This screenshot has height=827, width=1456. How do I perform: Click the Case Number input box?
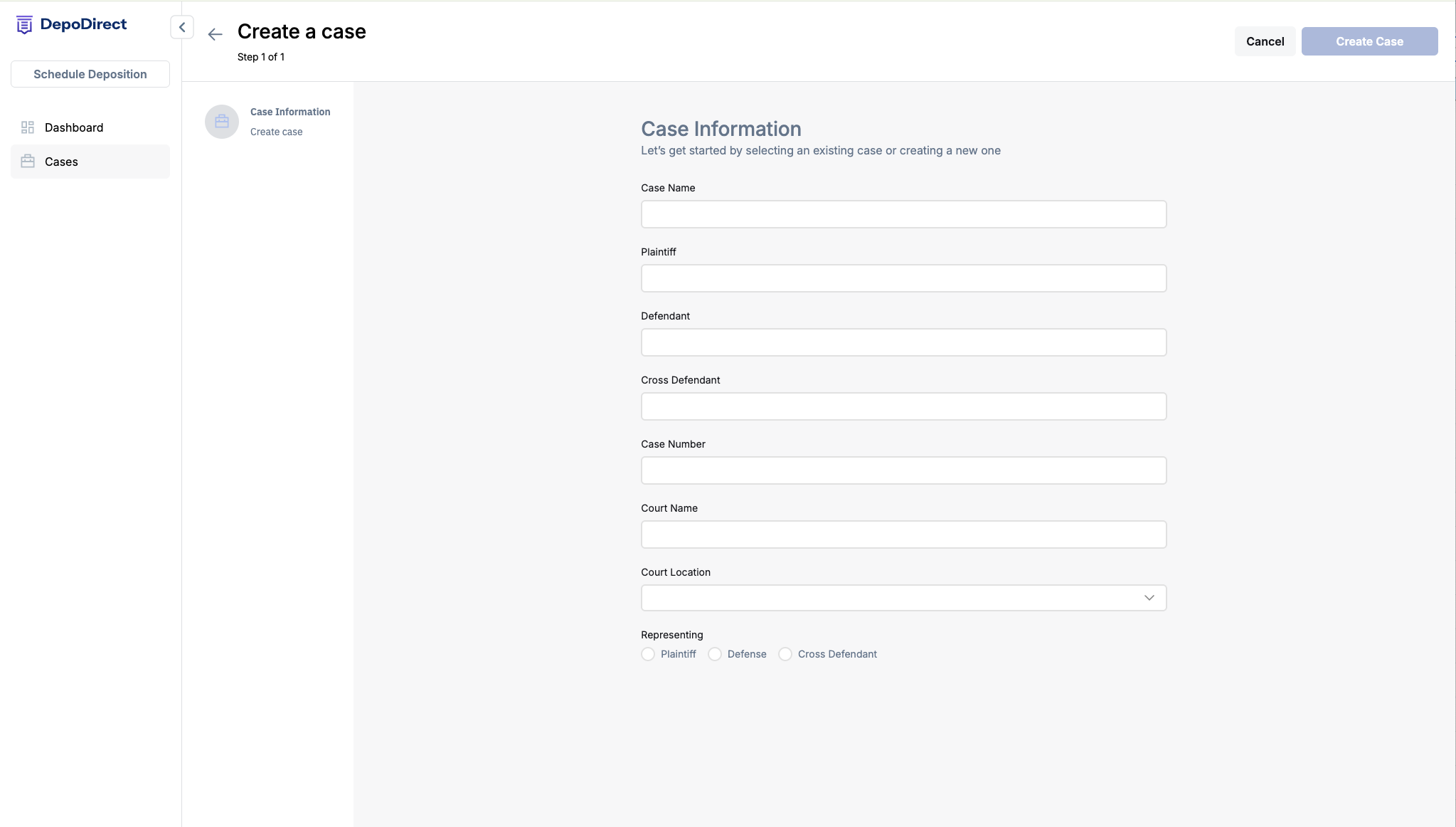[903, 470]
